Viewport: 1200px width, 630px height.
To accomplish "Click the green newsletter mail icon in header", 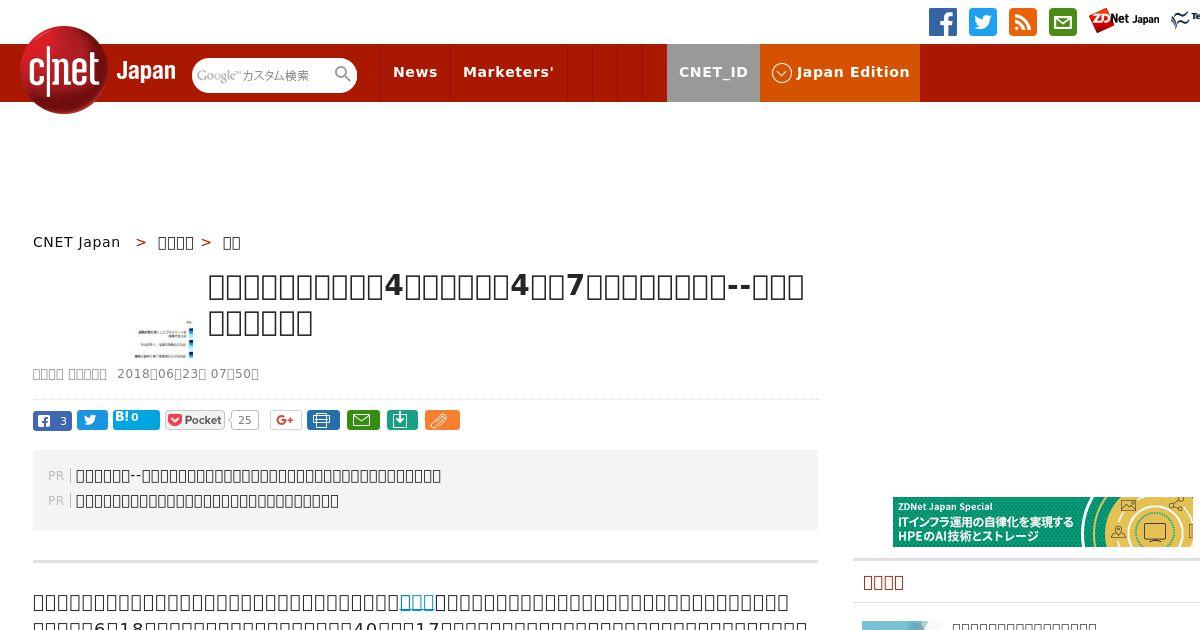I will pyautogui.click(x=1062, y=22).
